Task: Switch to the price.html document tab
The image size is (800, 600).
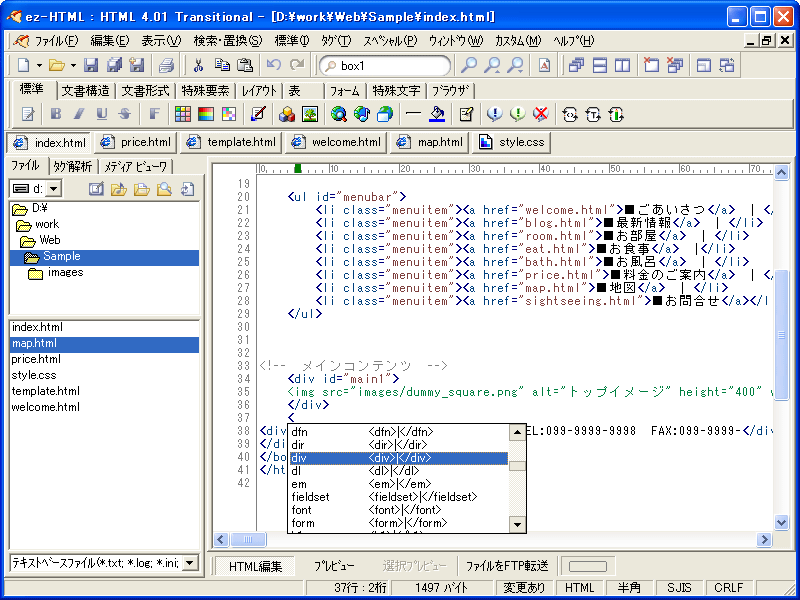Action: pyautogui.click(x=137, y=142)
